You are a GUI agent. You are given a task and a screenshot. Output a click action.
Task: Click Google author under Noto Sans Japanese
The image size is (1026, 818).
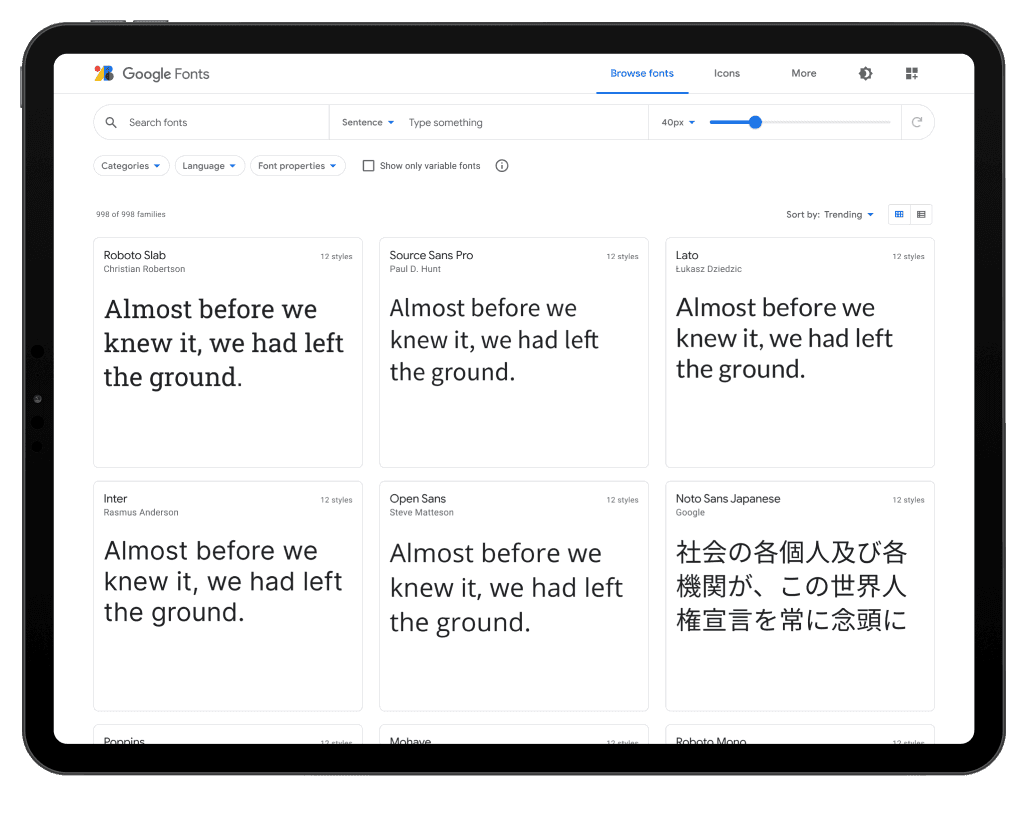click(690, 512)
